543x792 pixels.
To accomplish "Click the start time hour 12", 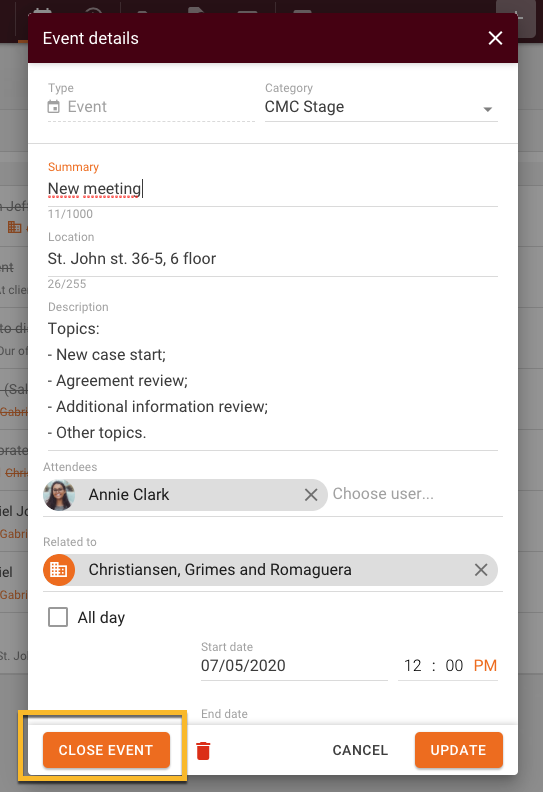I will [412, 665].
